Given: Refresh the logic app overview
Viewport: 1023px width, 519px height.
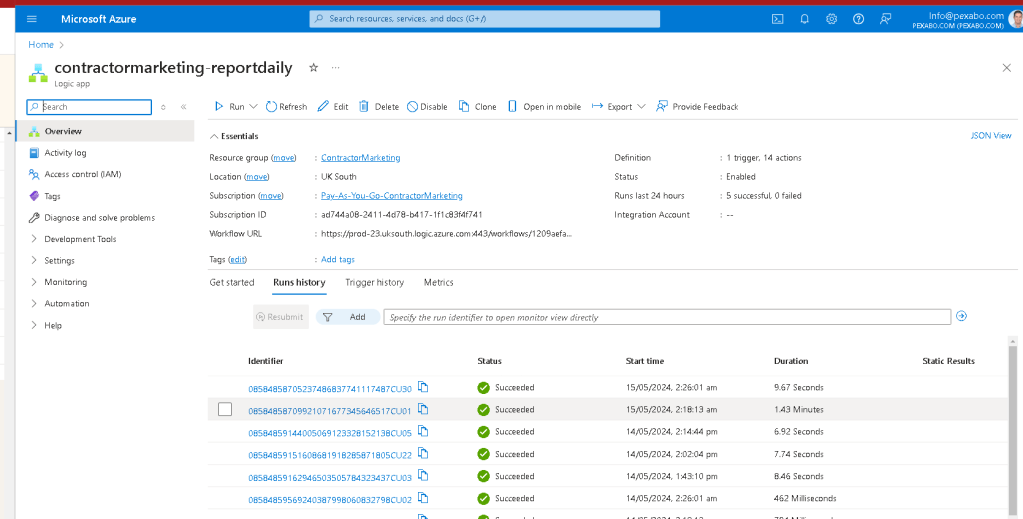Looking at the screenshot, I should (286, 106).
